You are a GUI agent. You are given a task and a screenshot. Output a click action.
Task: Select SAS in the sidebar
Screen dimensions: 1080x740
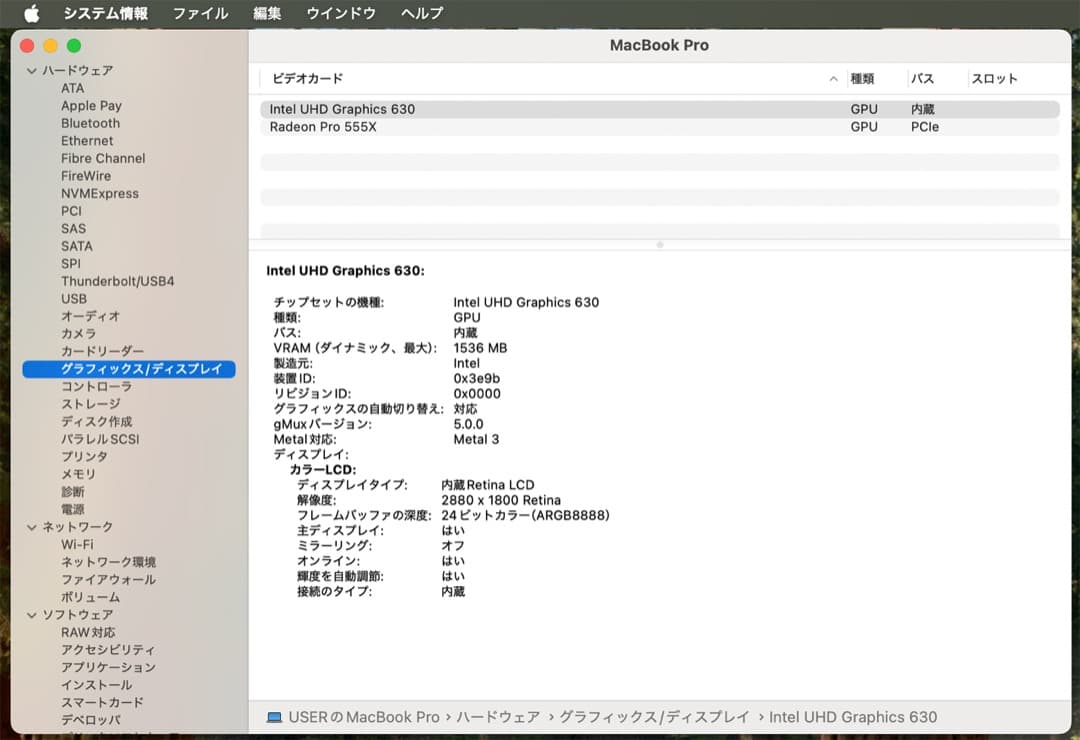coord(73,229)
